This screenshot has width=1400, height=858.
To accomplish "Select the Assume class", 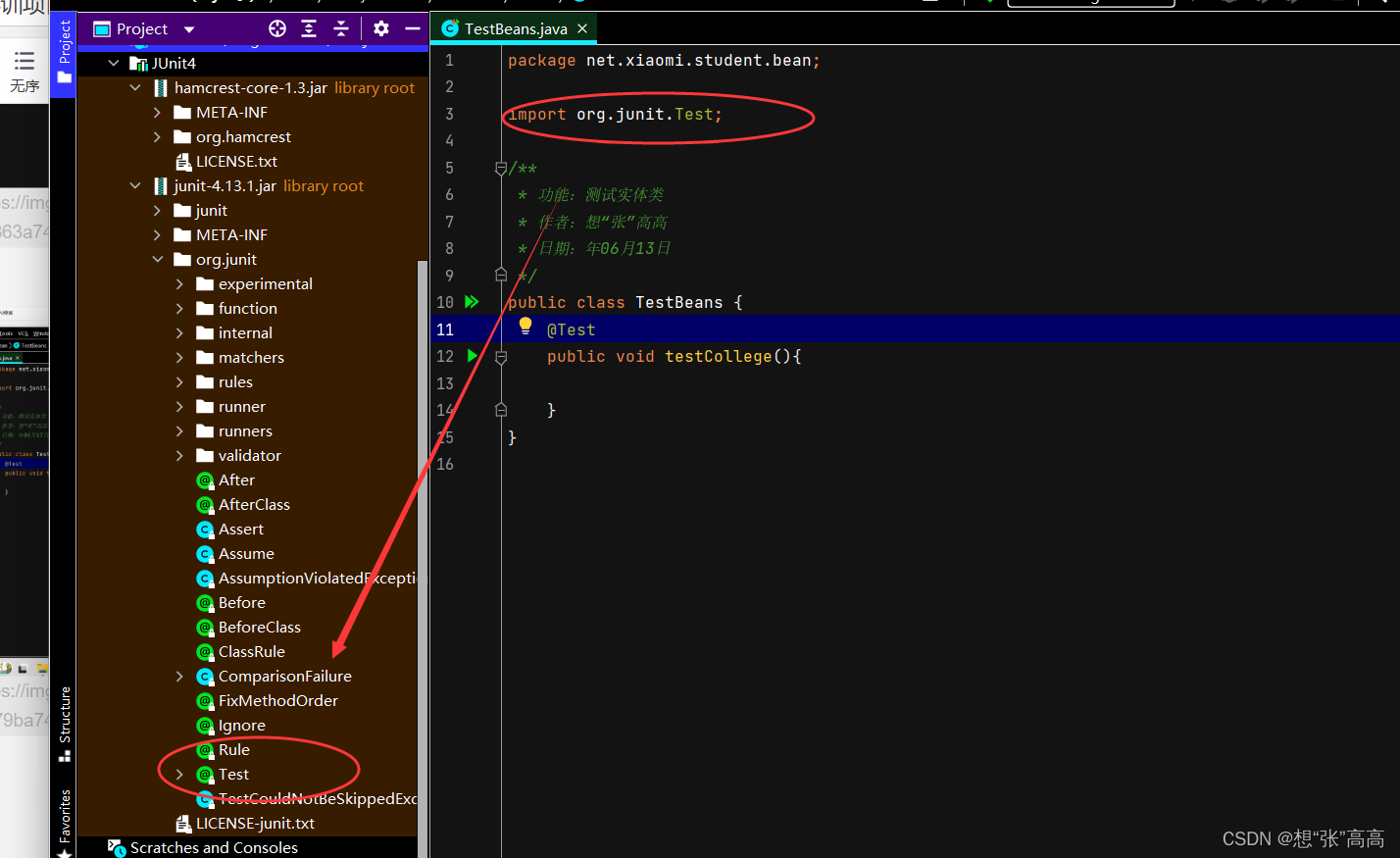I will (235, 553).
